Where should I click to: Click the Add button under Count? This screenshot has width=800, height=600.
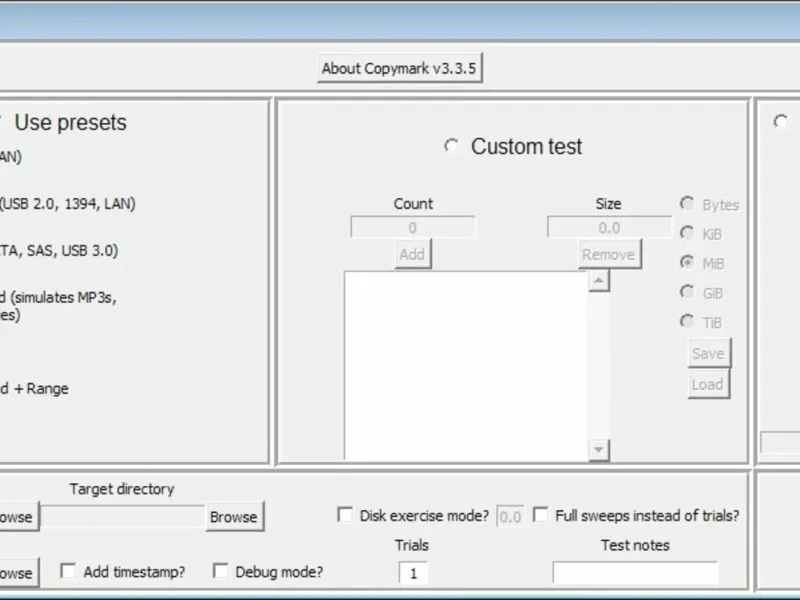point(412,254)
